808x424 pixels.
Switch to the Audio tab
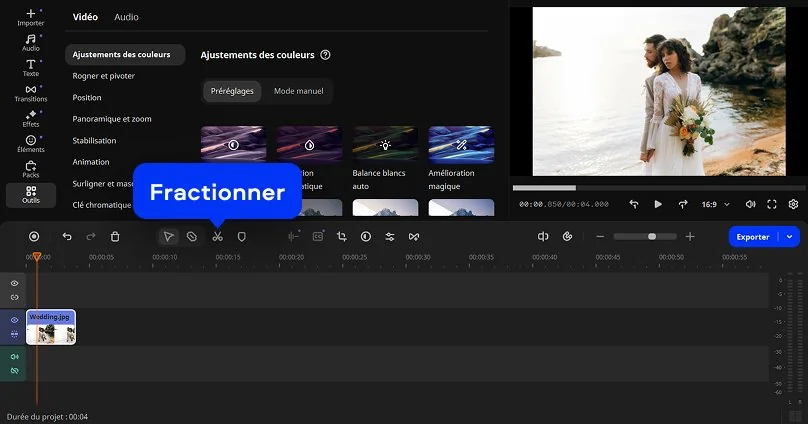click(126, 17)
